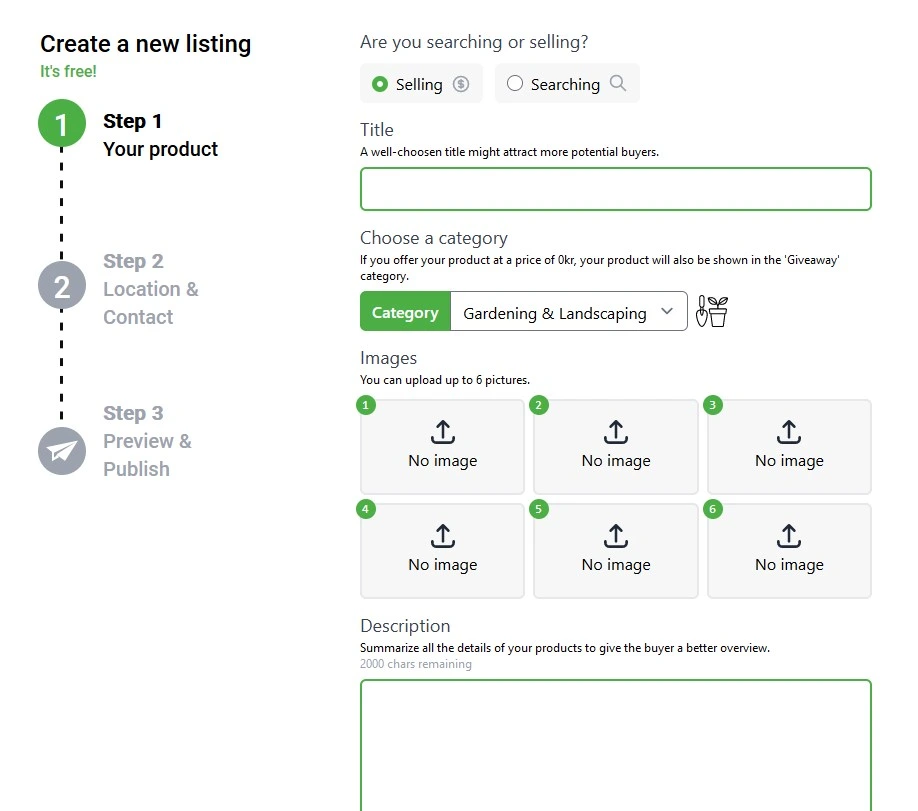Click the gardening trowel and plant icon
918x811 pixels.
tap(711, 311)
